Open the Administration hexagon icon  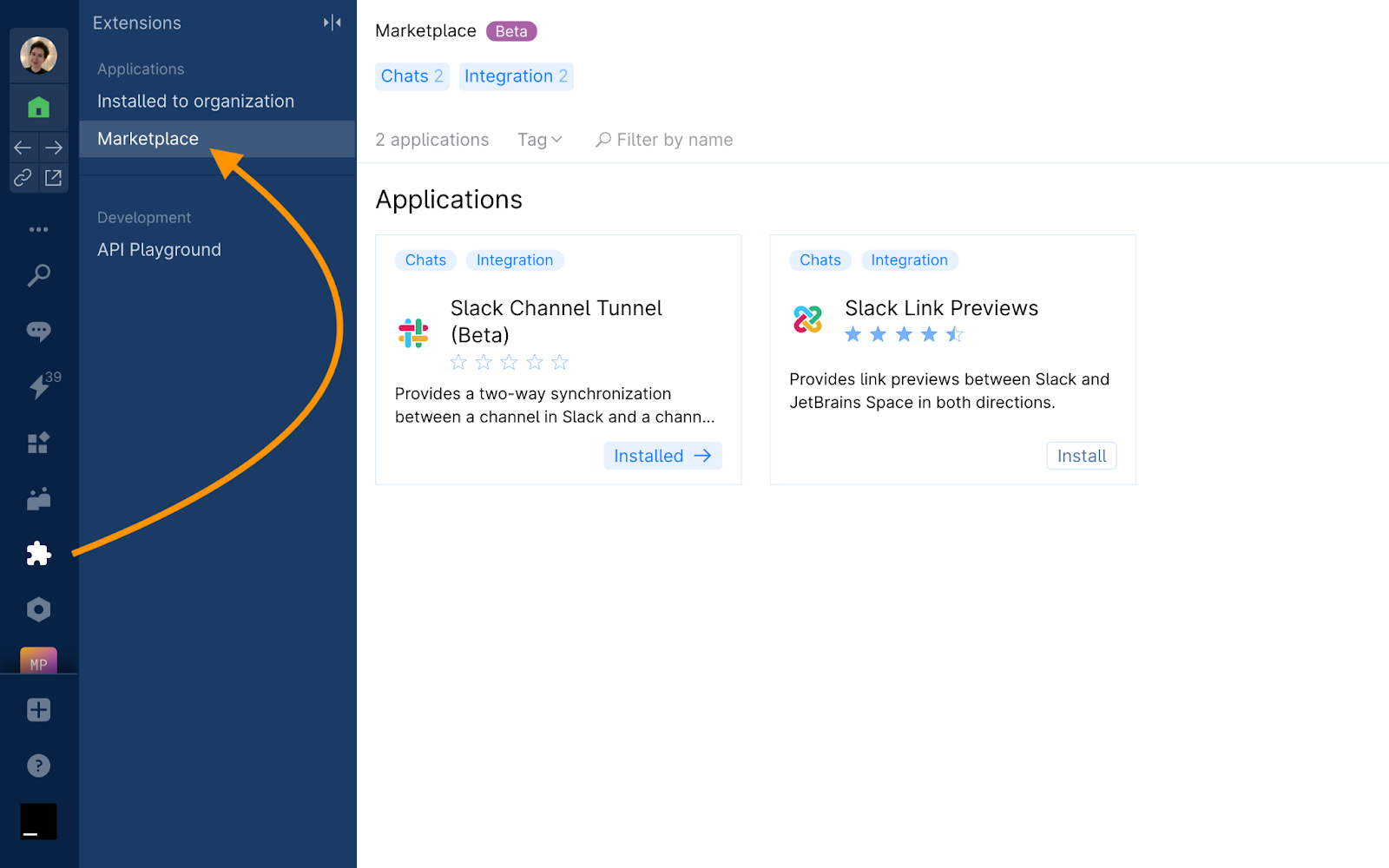pyautogui.click(x=38, y=609)
